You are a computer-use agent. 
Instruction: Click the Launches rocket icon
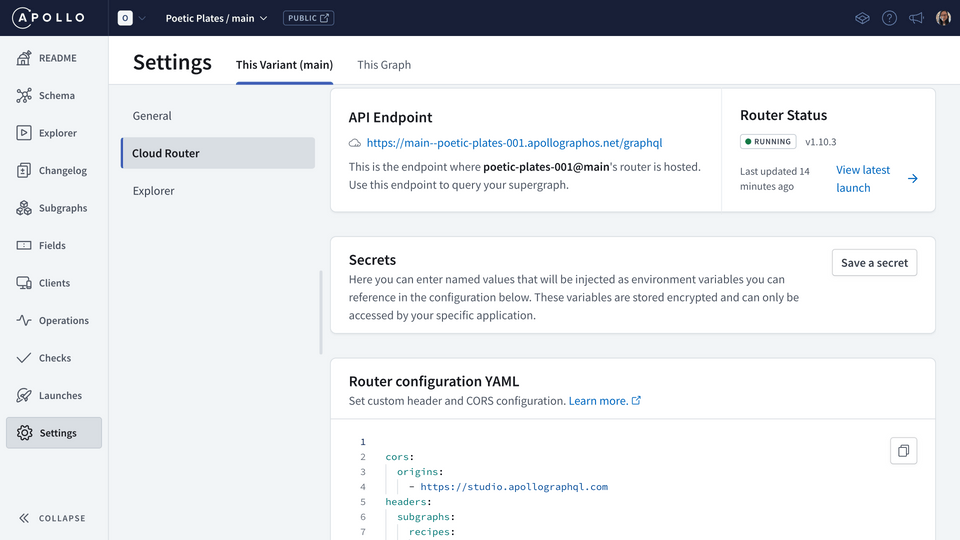(24, 396)
